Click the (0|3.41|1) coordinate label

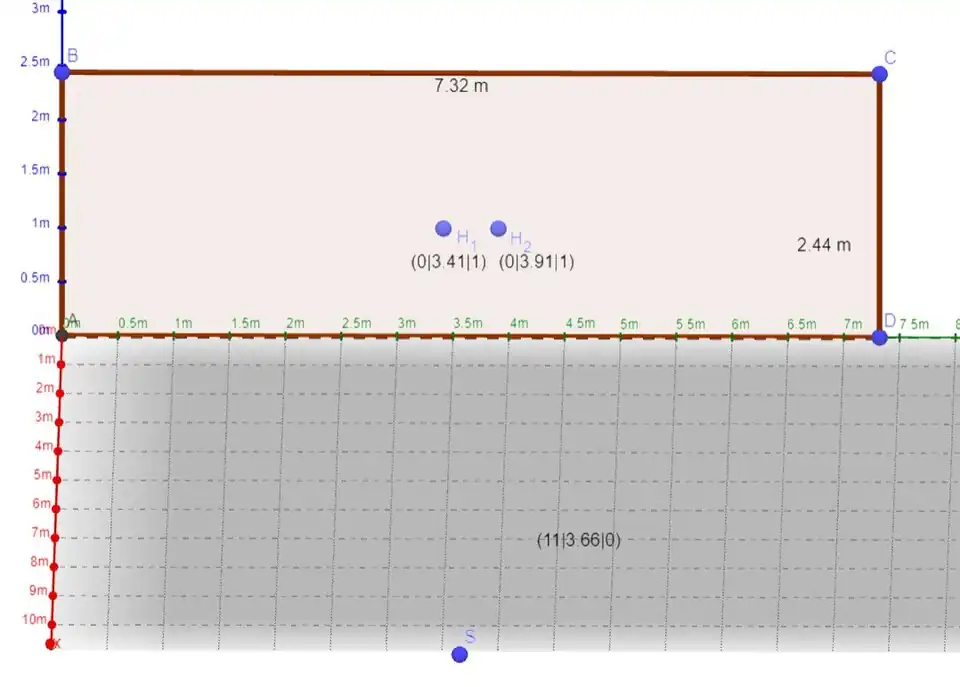[x=448, y=261]
